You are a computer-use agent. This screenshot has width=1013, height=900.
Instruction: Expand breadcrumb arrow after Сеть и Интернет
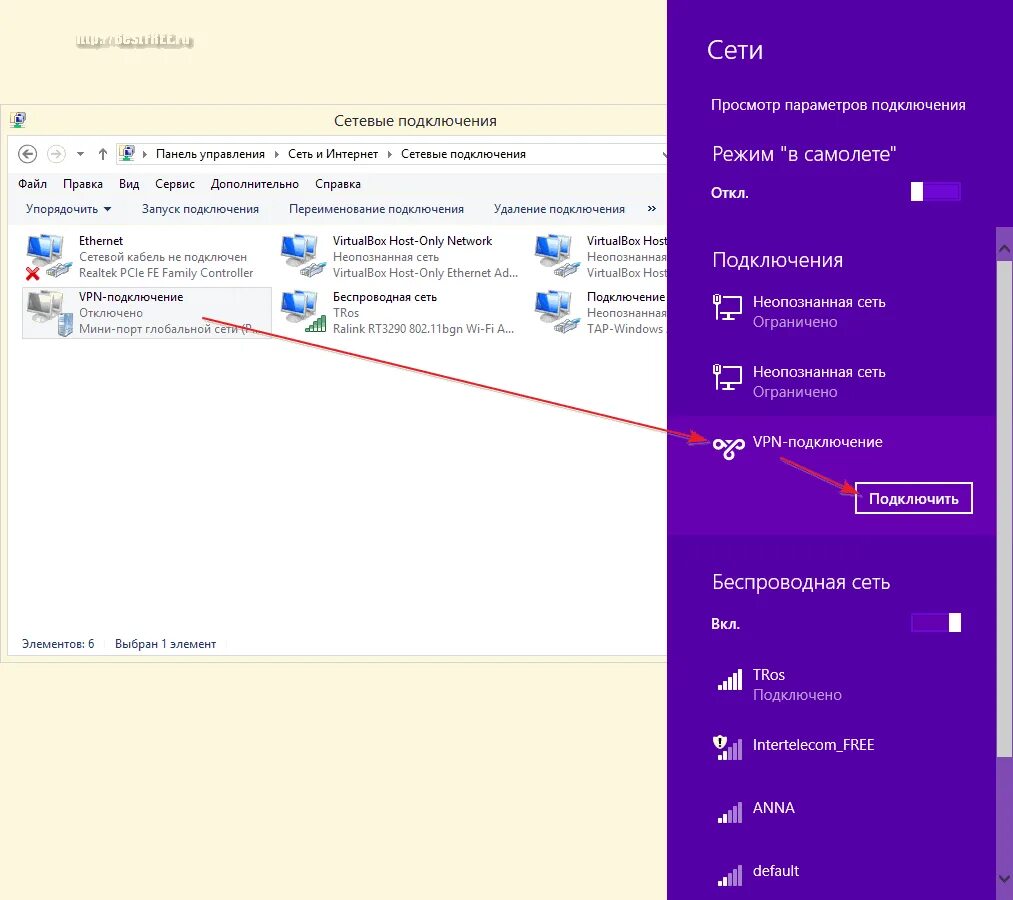click(390, 154)
